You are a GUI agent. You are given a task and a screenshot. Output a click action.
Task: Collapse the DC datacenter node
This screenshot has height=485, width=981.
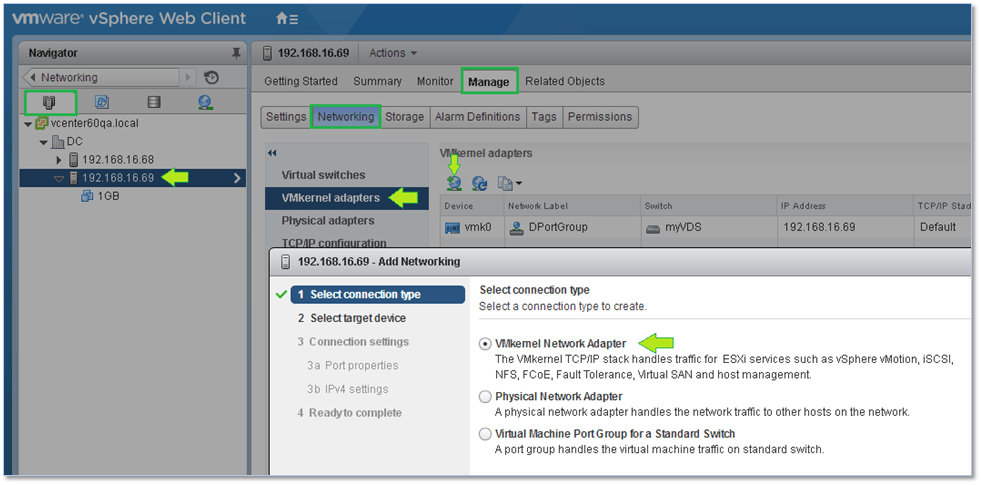tap(43, 142)
